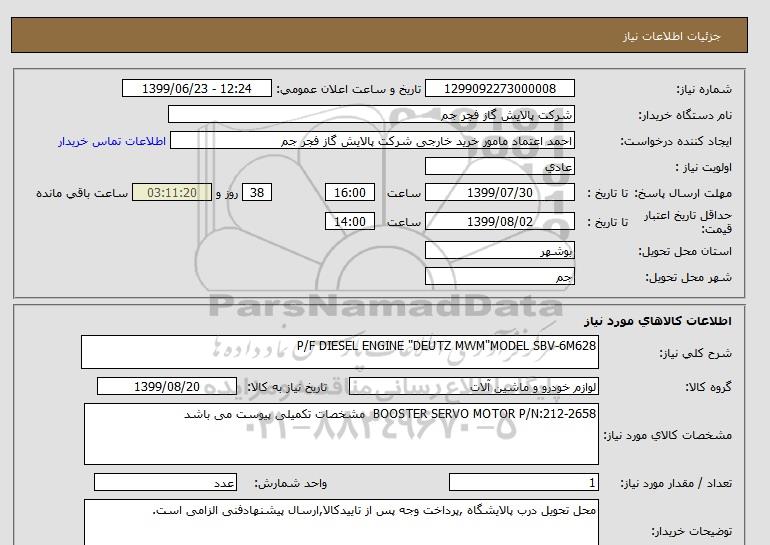This screenshot has height=545, width=770.
Task: Select the request creator field احمد اعتماد
Action: point(372,141)
